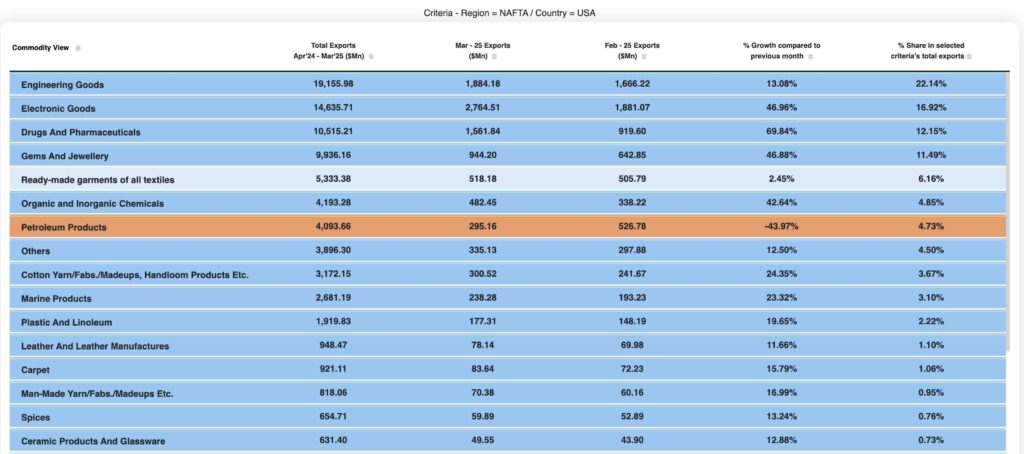Image resolution: width=1024 pixels, height=454 pixels.
Task: Click the icon beside Total Exports header
Action: pos(371,57)
